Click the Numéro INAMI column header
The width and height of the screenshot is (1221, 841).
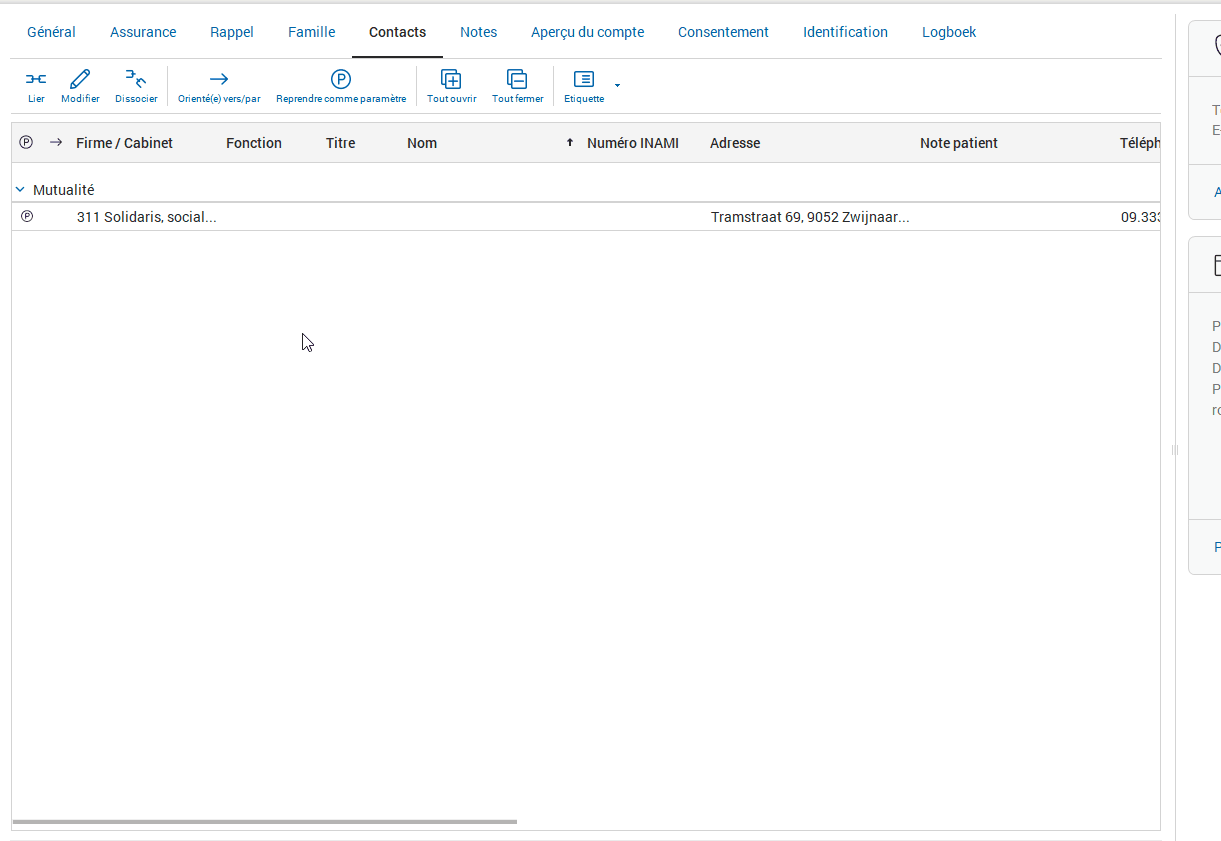(633, 143)
